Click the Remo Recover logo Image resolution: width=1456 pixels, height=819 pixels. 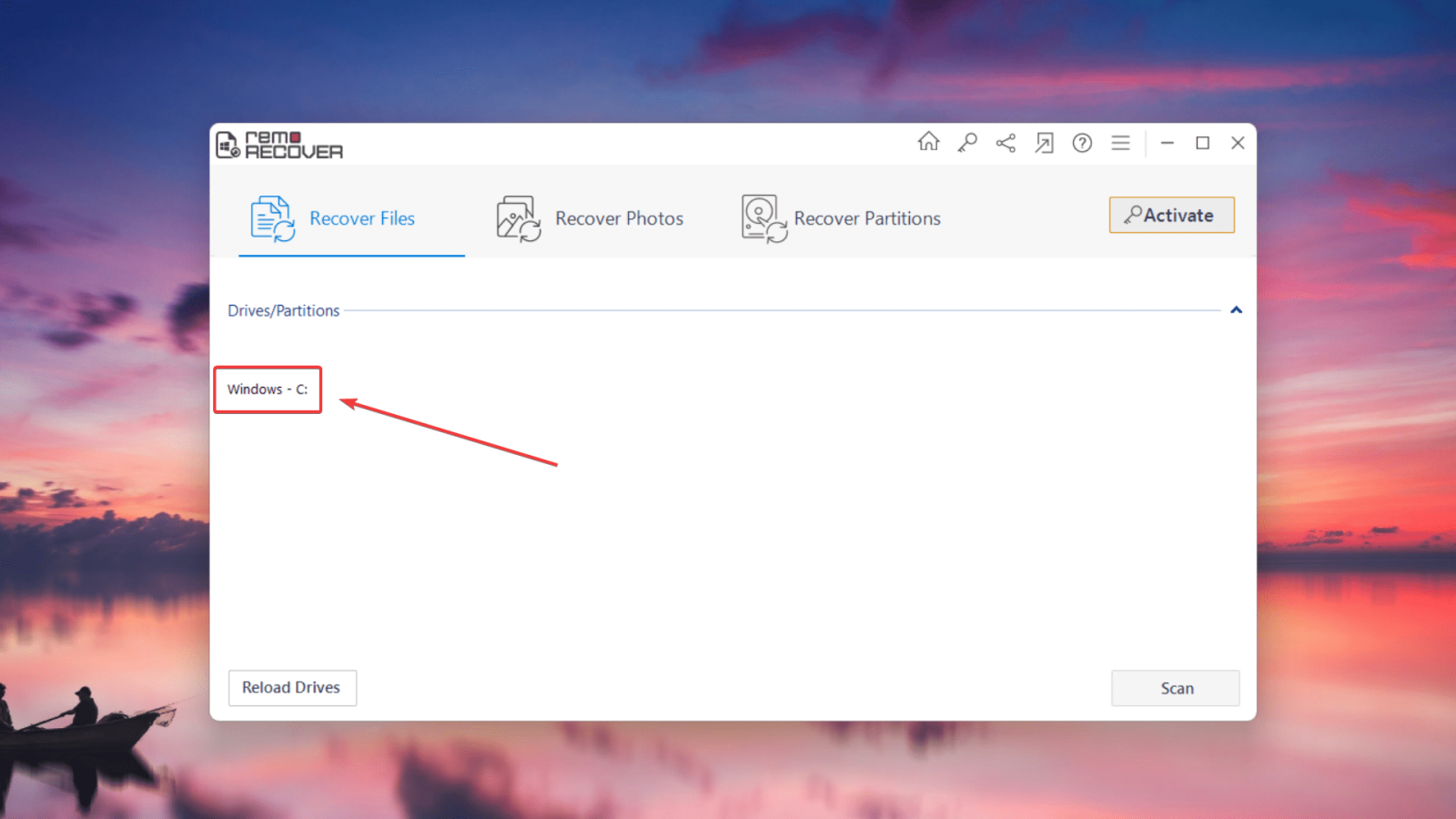tap(279, 145)
